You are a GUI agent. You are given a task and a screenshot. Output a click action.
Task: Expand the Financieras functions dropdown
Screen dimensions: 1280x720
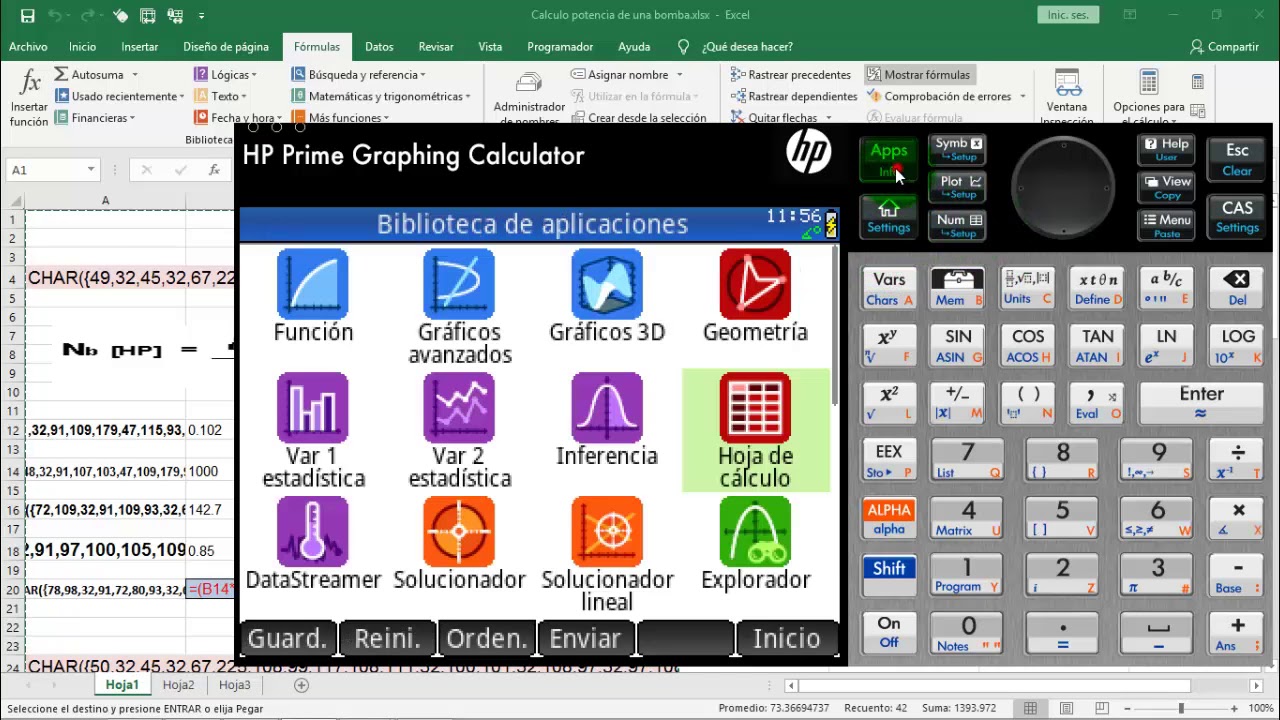132,118
